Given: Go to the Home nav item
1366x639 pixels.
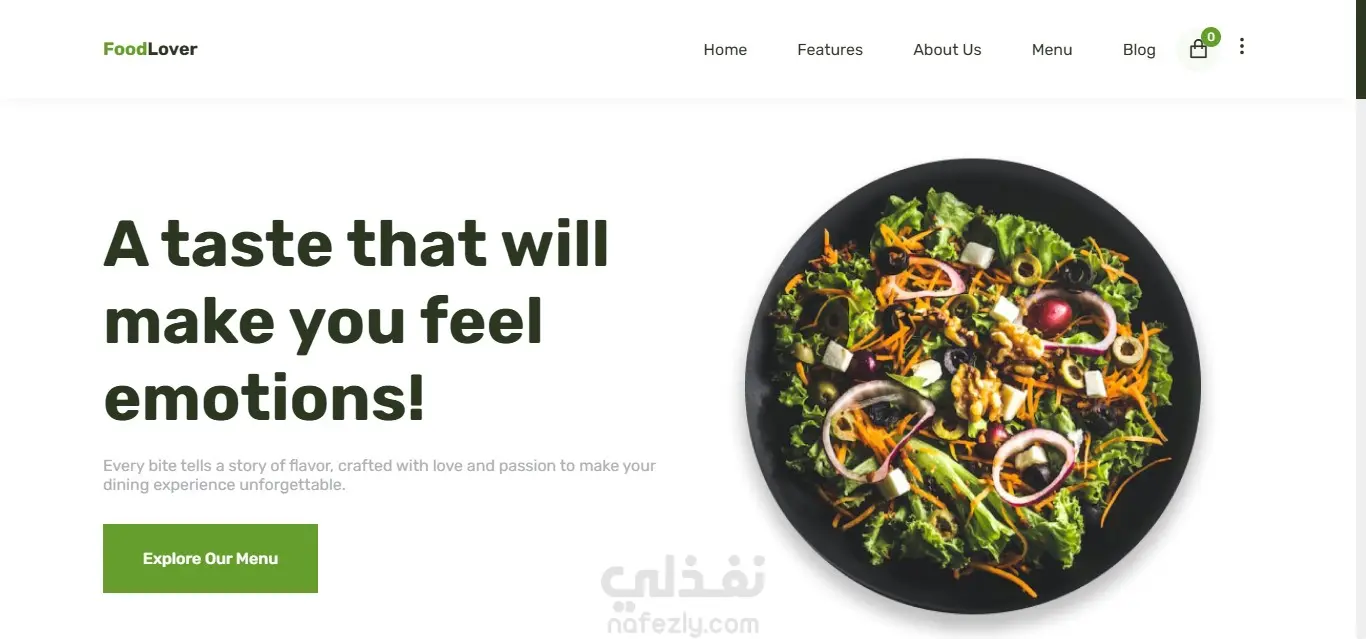Looking at the screenshot, I should [725, 50].
